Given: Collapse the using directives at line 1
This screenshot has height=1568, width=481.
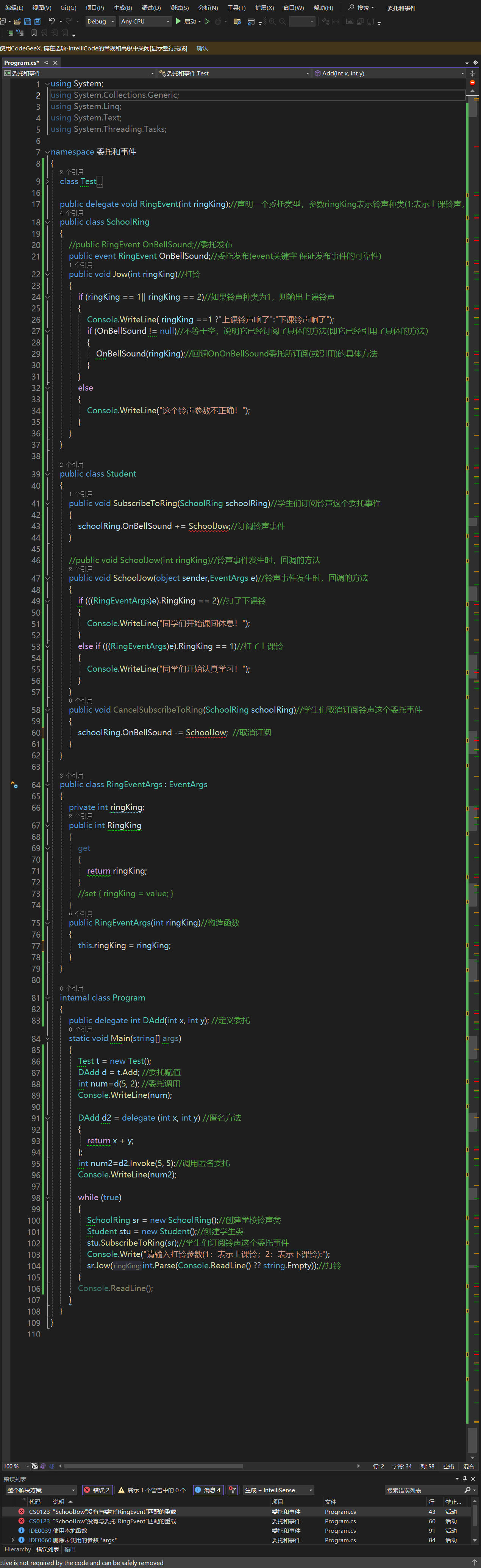Looking at the screenshot, I should [x=47, y=84].
